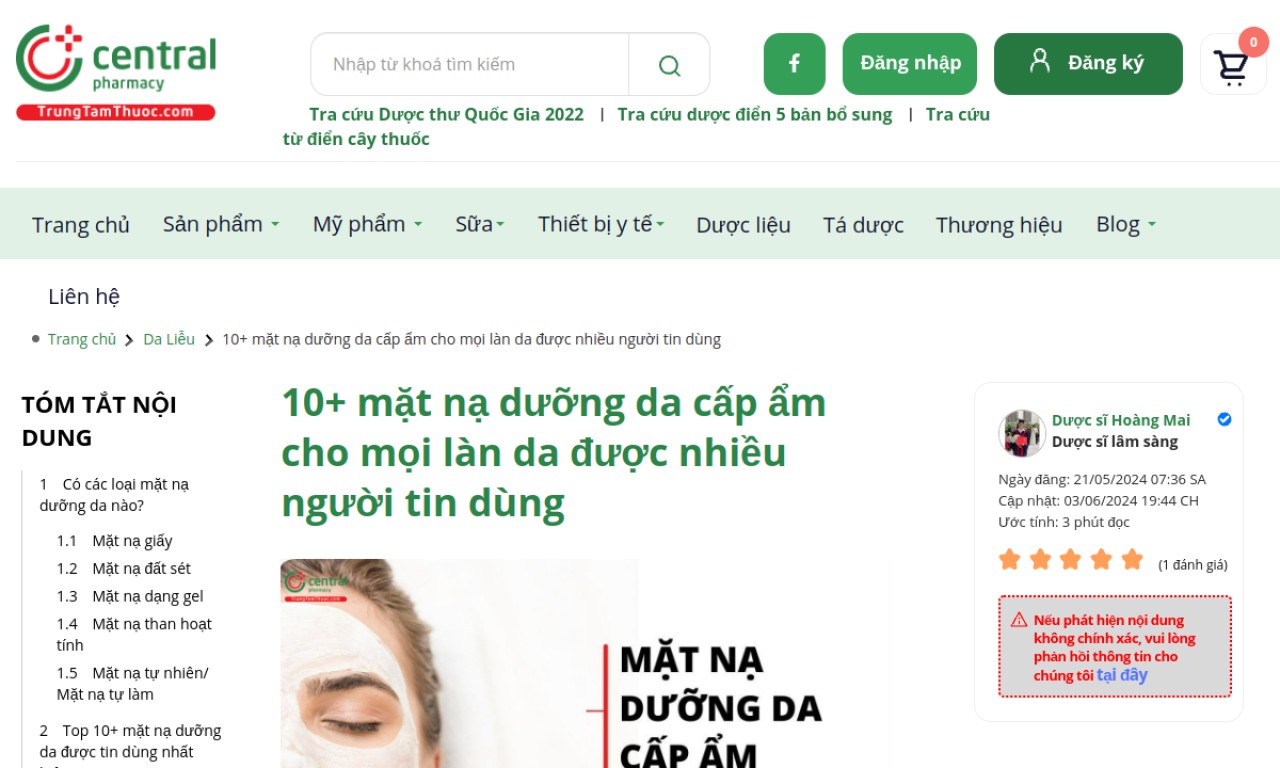Rate the article one star
Image resolution: width=1280 pixels, height=768 pixels.
[1010, 559]
